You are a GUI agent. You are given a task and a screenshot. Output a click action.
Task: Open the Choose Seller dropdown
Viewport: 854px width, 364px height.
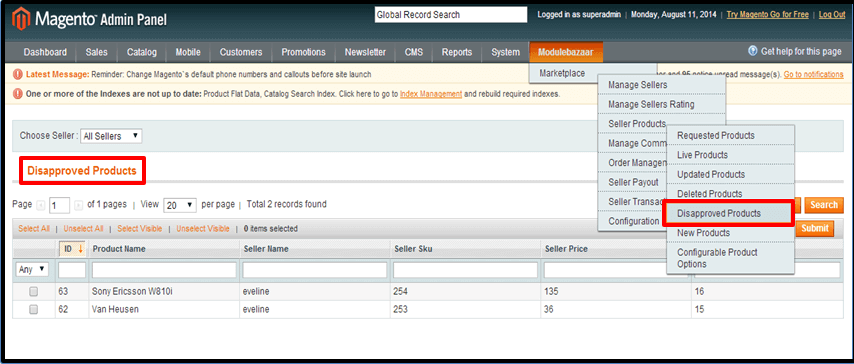coord(111,136)
